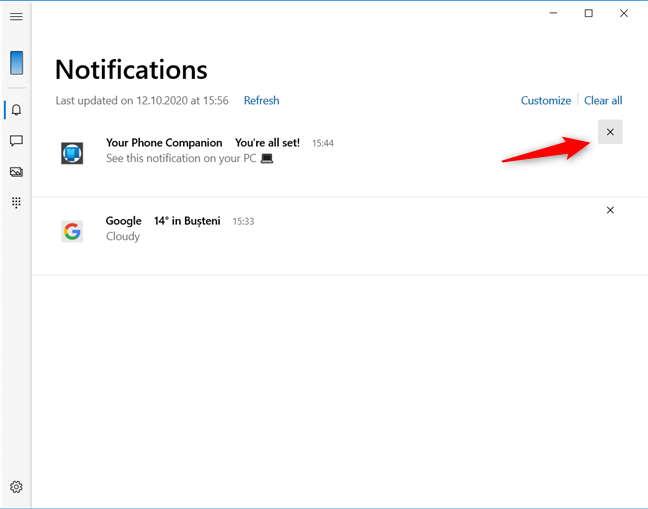Open the Customize notifications link

coord(546,100)
